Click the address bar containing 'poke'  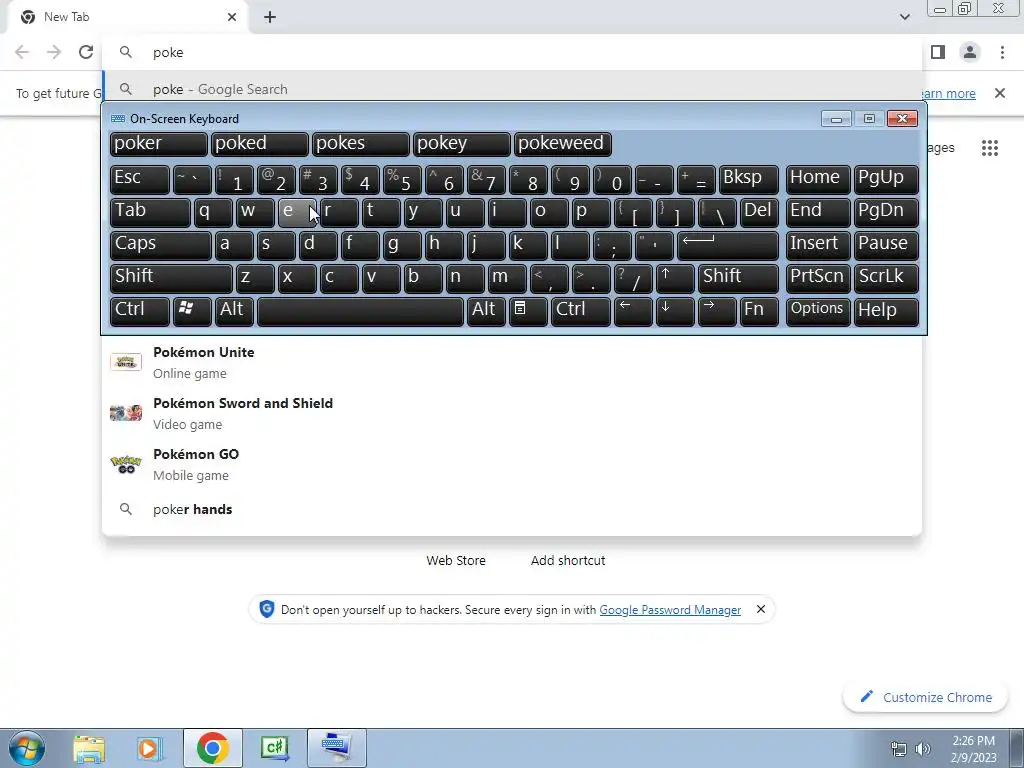[x=512, y=52]
